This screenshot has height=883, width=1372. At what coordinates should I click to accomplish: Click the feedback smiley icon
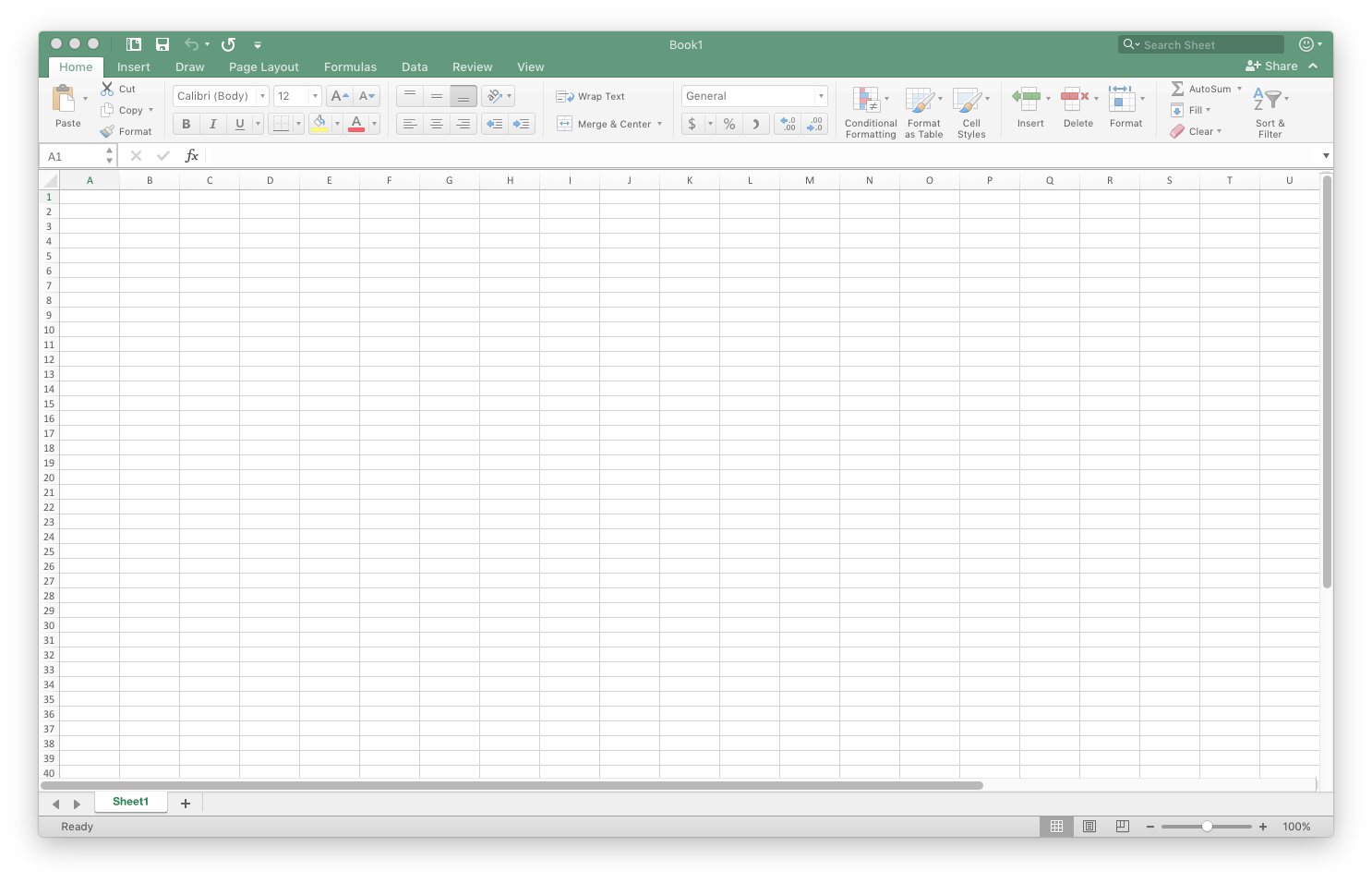pyautogui.click(x=1306, y=44)
